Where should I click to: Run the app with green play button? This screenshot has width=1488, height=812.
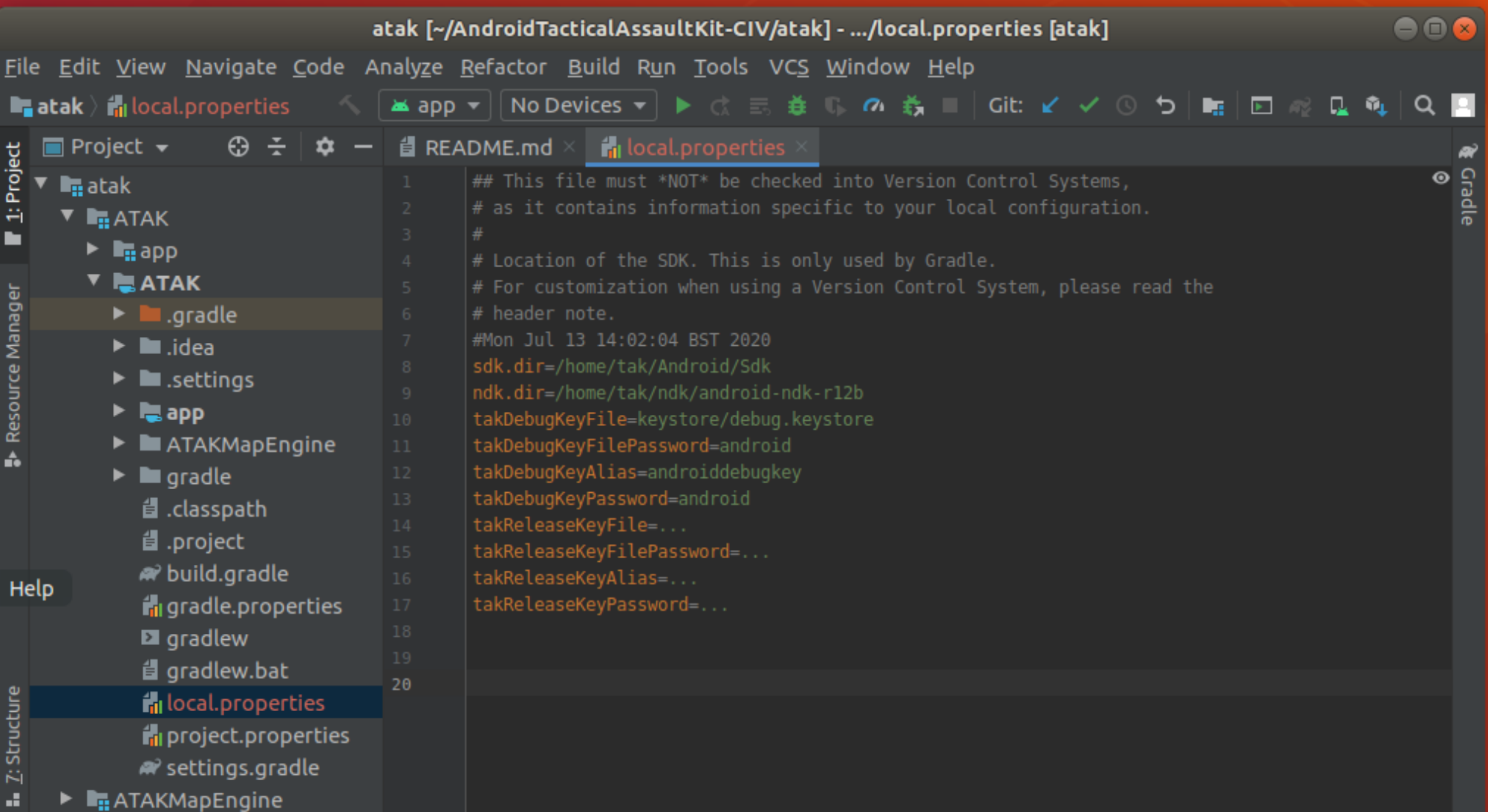pyautogui.click(x=682, y=105)
